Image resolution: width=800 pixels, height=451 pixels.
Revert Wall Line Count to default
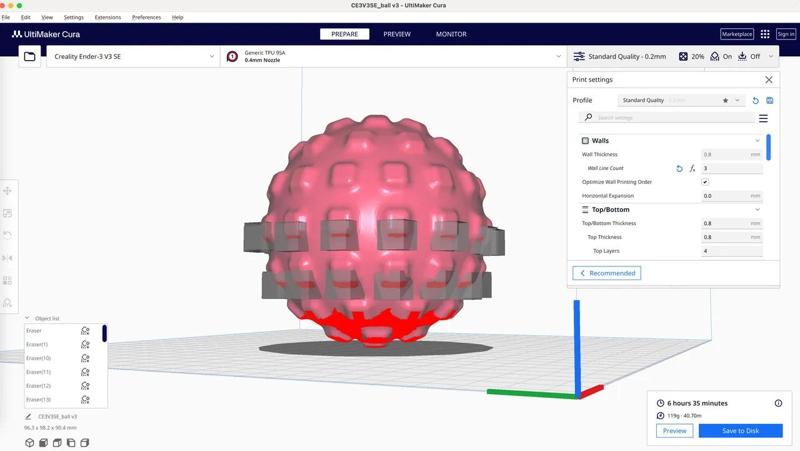coord(679,168)
